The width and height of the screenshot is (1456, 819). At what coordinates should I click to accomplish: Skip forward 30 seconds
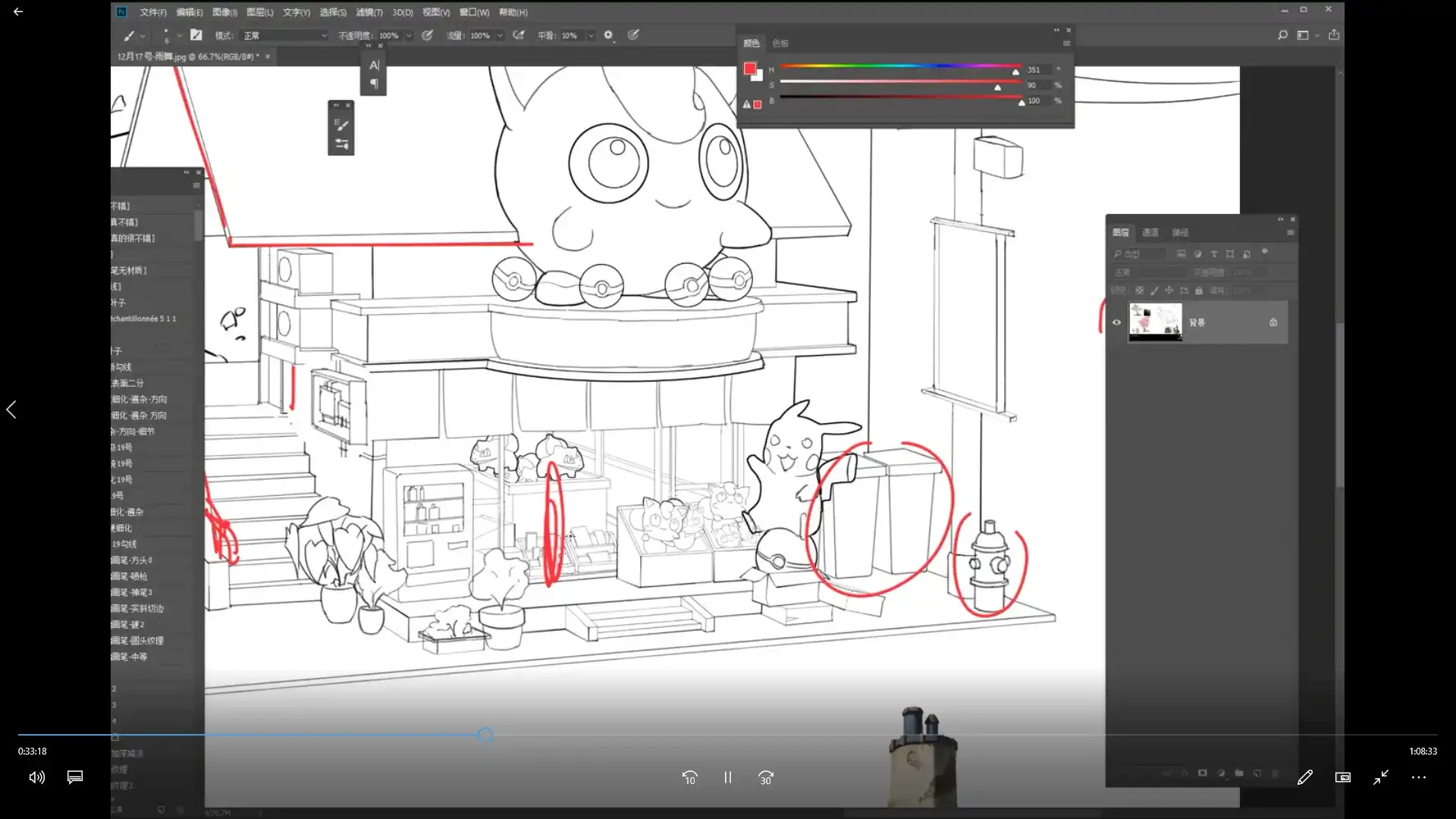click(766, 777)
